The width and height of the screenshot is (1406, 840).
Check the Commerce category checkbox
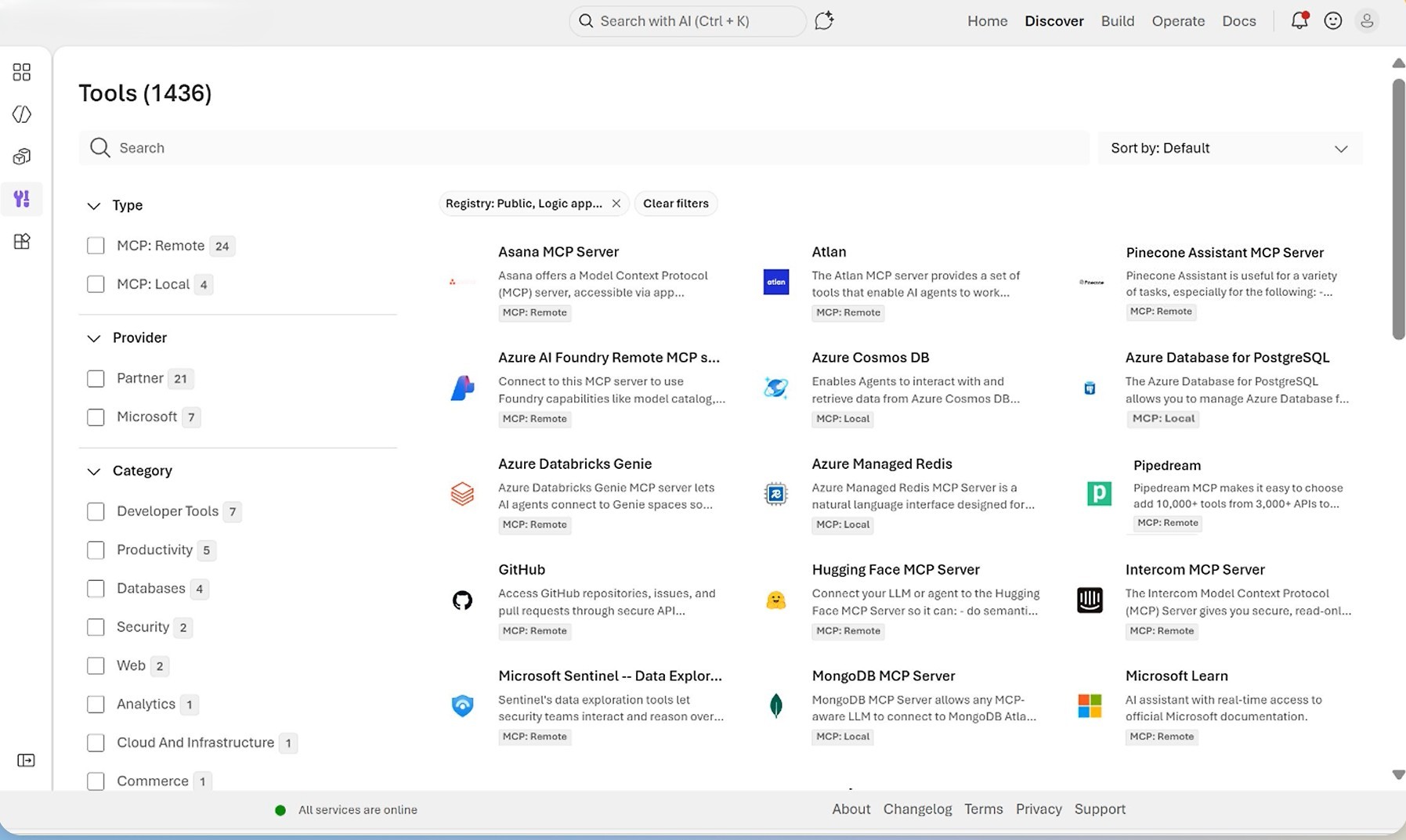coord(96,781)
